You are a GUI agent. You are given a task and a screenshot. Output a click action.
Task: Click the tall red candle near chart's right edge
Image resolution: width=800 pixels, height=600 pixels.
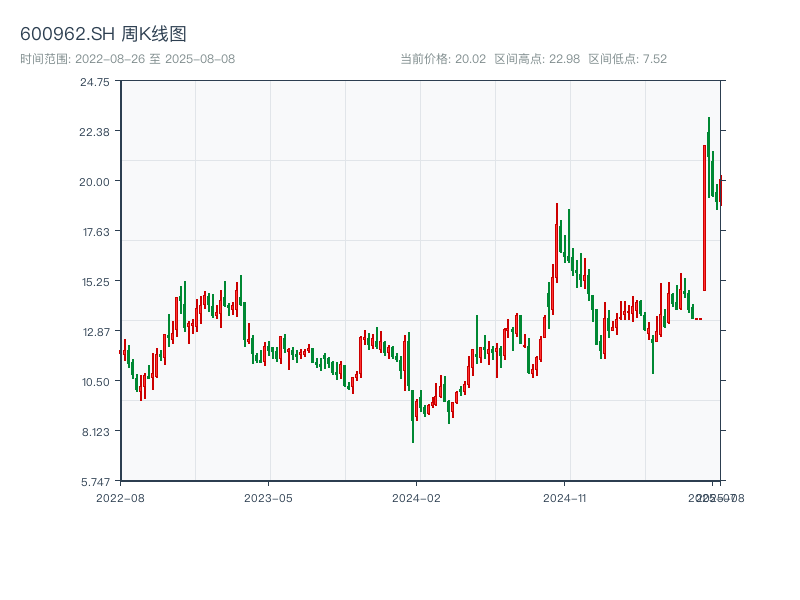[704, 218]
